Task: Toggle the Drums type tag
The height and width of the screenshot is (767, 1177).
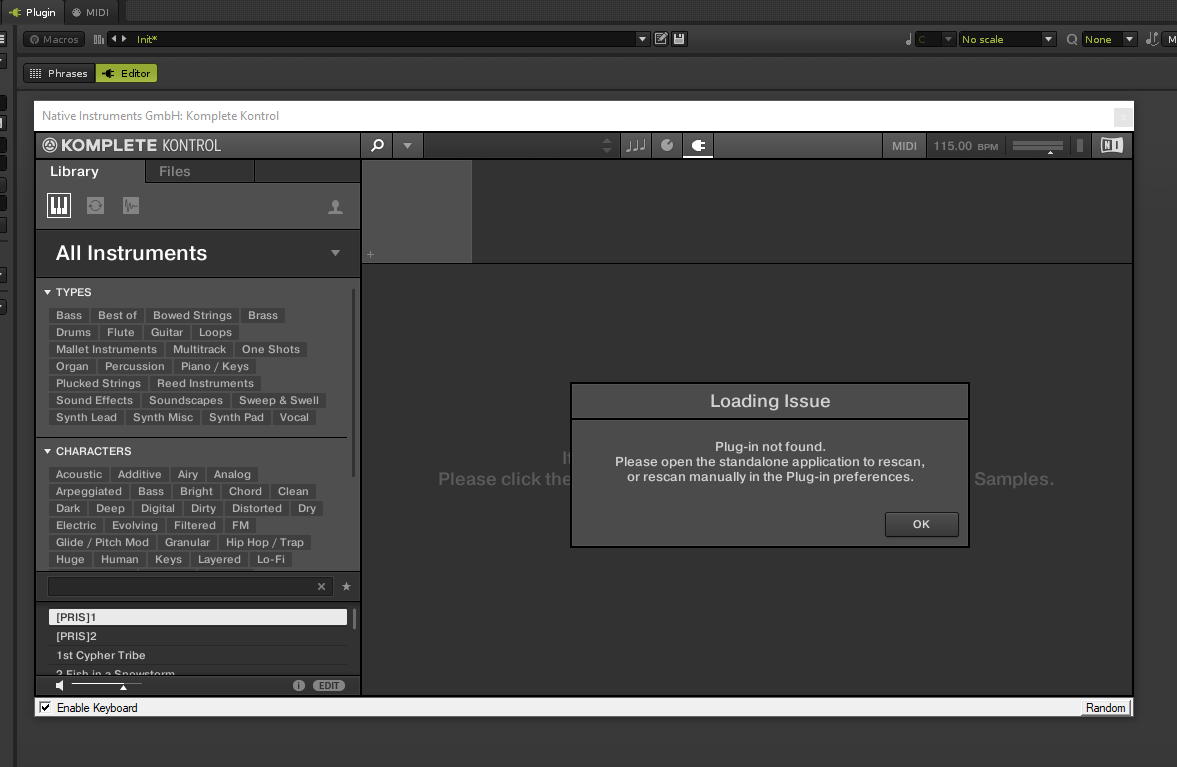Action: (74, 332)
